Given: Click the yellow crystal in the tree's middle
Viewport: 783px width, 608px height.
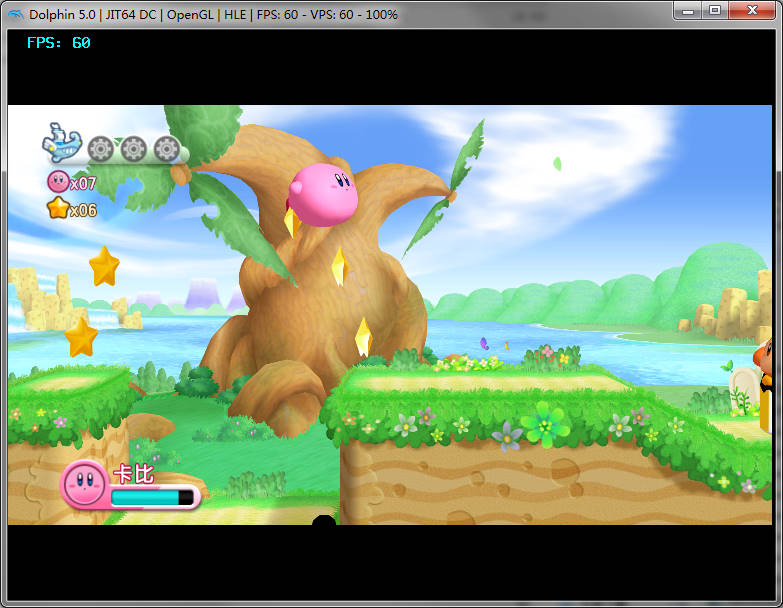Looking at the screenshot, I should pos(339,267).
